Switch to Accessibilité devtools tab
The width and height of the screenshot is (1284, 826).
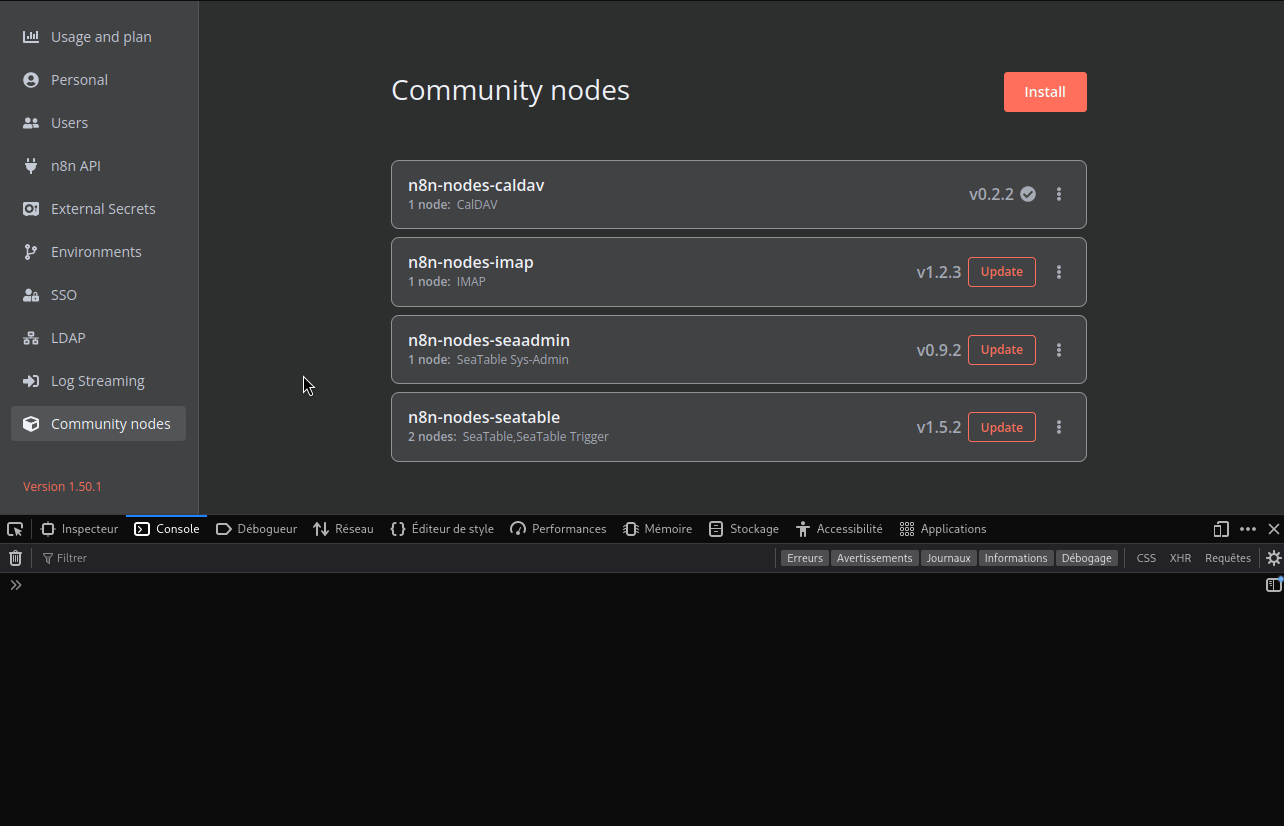(839, 529)
